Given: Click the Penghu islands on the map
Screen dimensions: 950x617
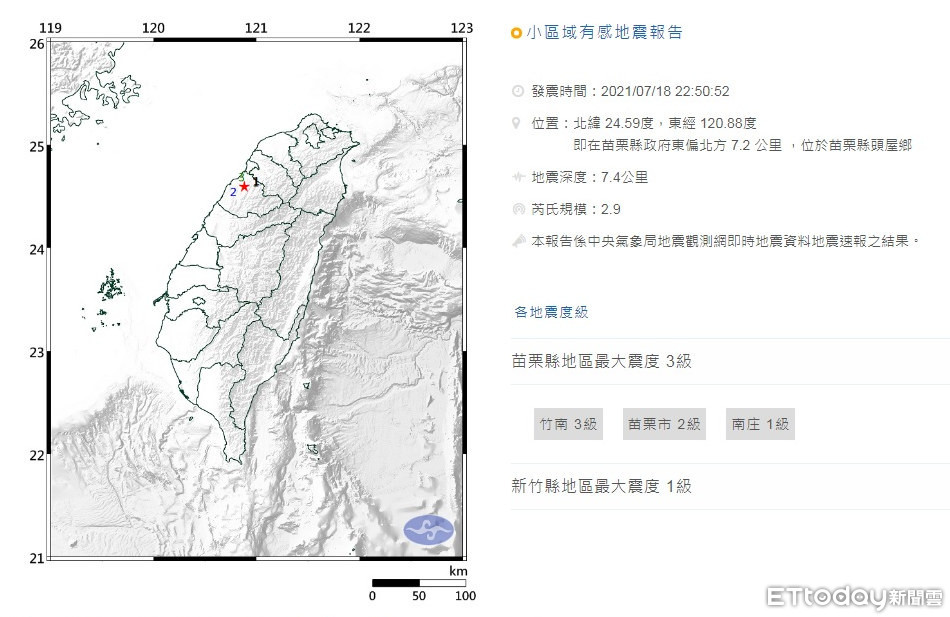Looking at the screenshot, I should tap(108, 288).
